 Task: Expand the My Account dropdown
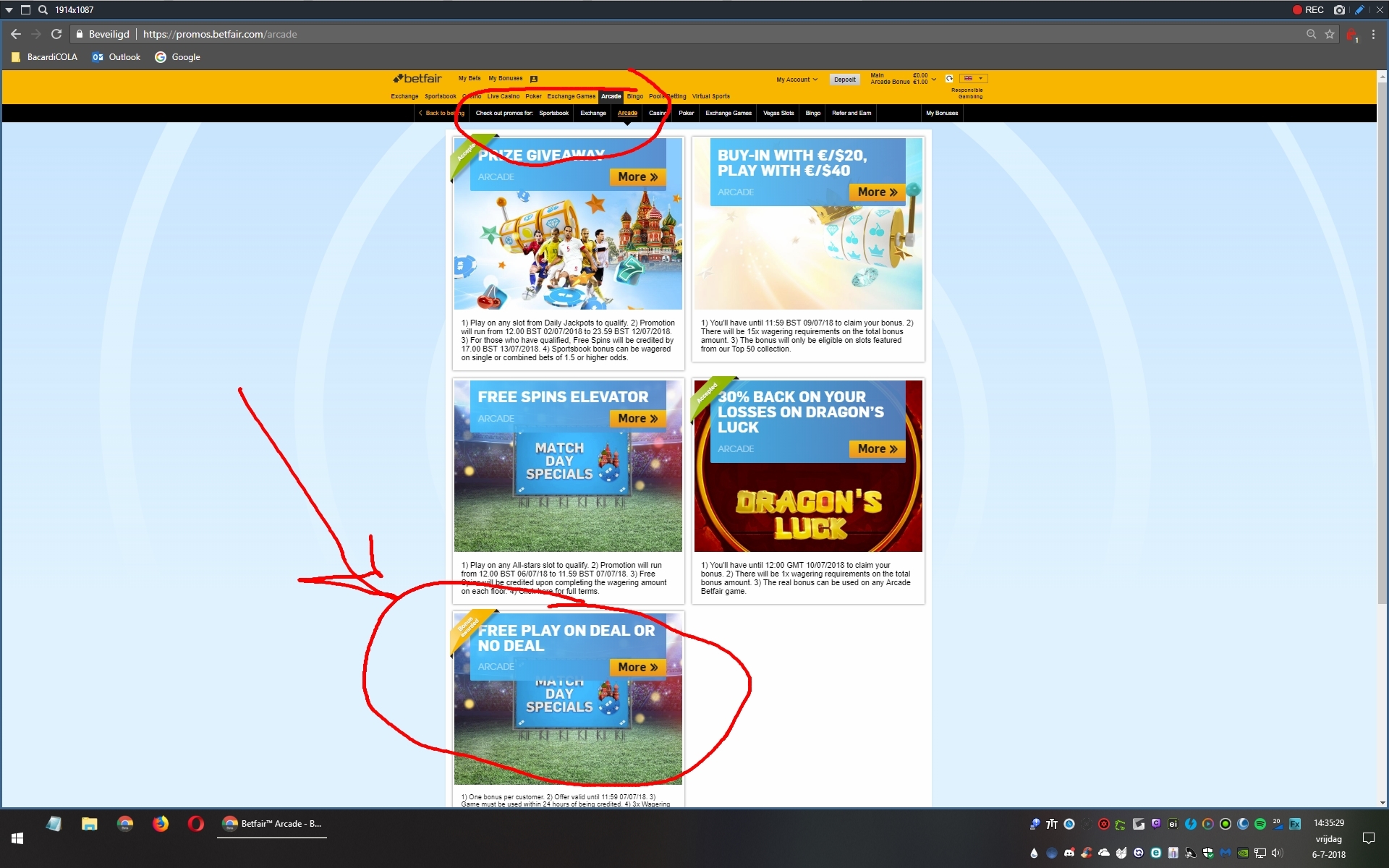click(797, 80)
